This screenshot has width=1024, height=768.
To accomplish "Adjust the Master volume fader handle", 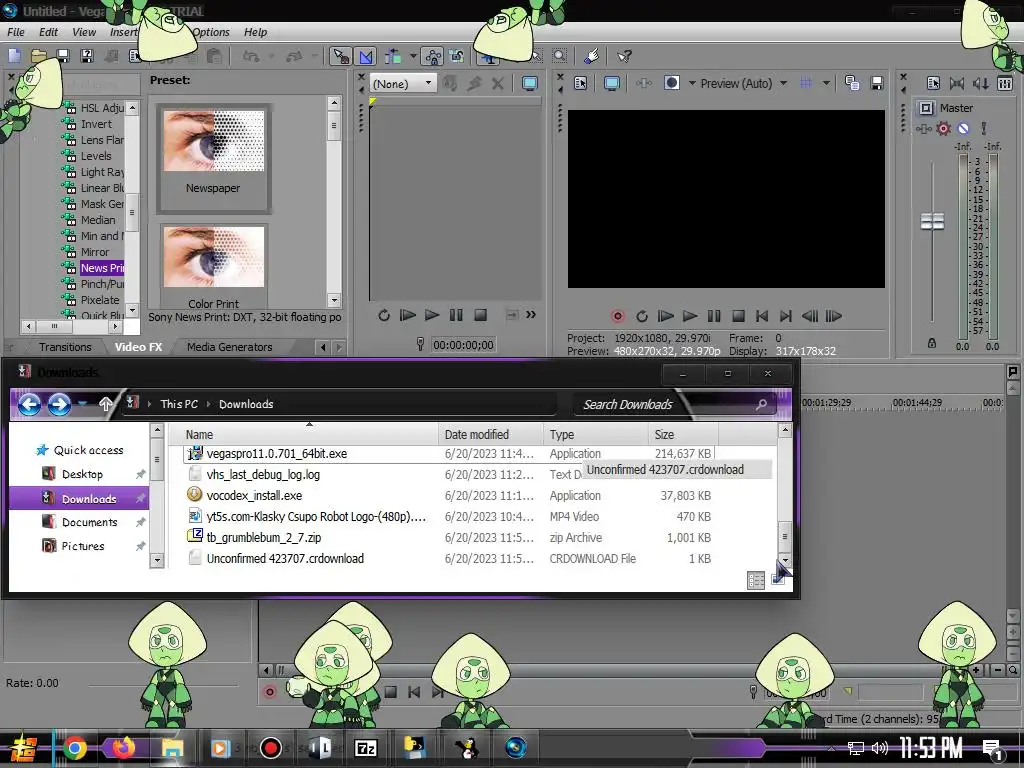I will click(x=932, y=221).
